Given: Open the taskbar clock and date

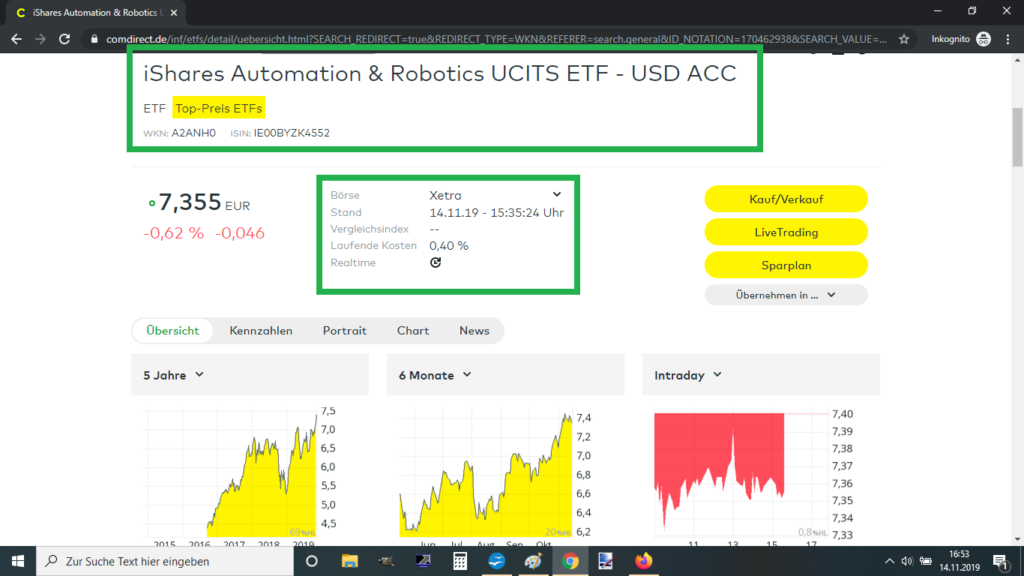Looking at the screenshot, I should pyautogui.click(x=959, y=561).
